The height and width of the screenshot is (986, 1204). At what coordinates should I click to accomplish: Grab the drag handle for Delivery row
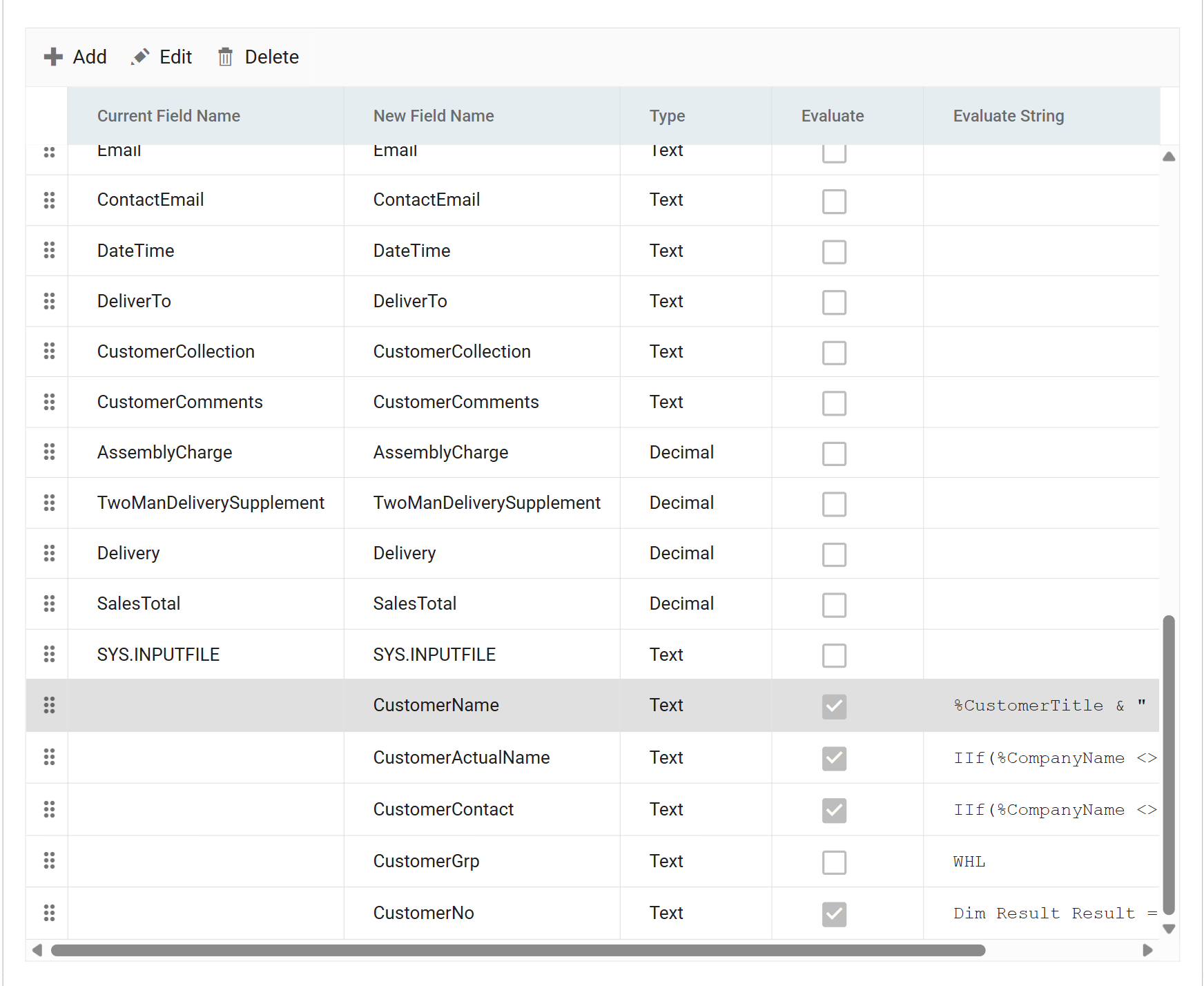49,553
